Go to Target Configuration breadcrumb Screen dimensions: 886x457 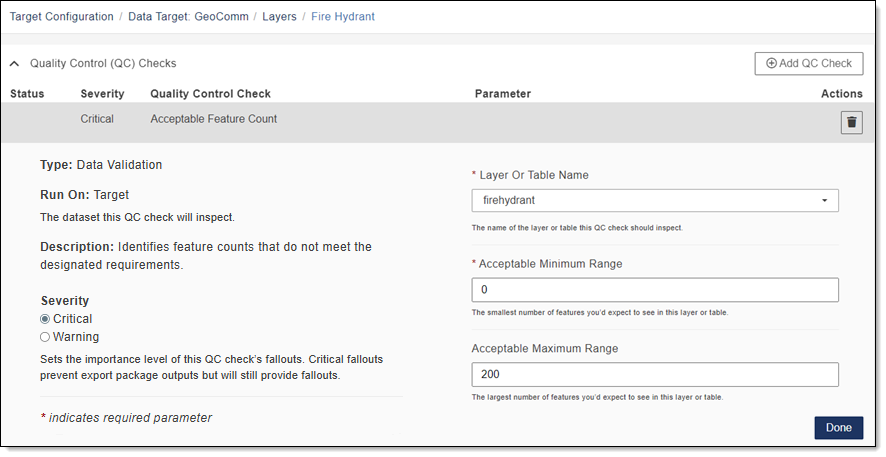point(61,17)
